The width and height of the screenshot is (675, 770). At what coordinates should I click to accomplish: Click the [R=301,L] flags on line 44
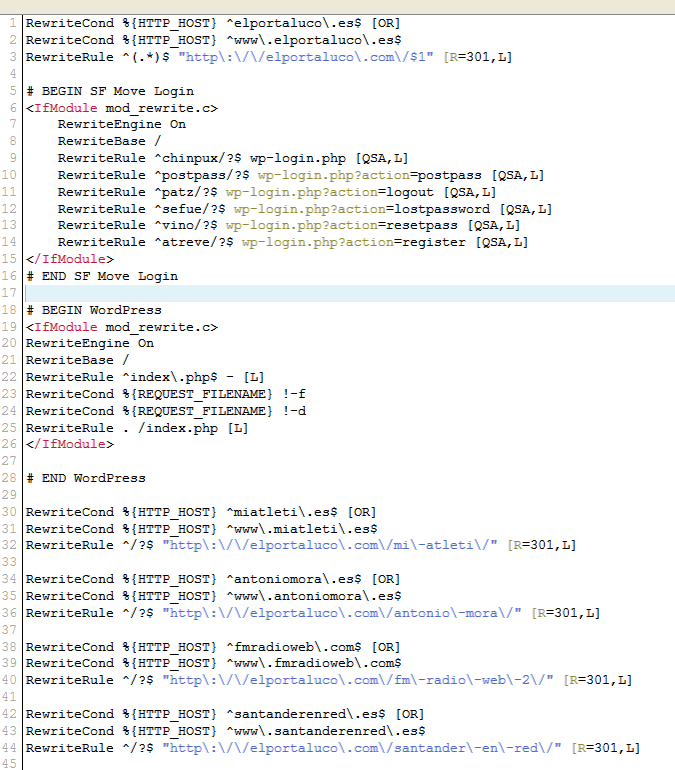[x=606, y=748]
